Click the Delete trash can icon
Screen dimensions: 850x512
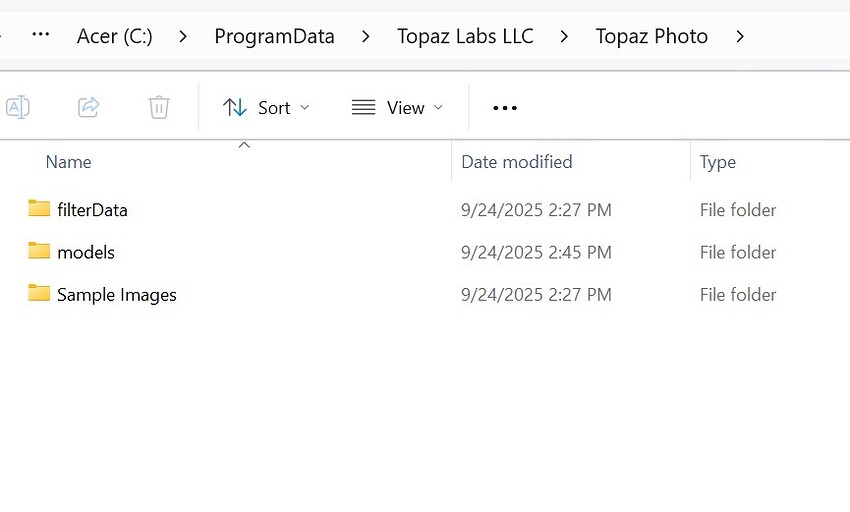(159, 107)
